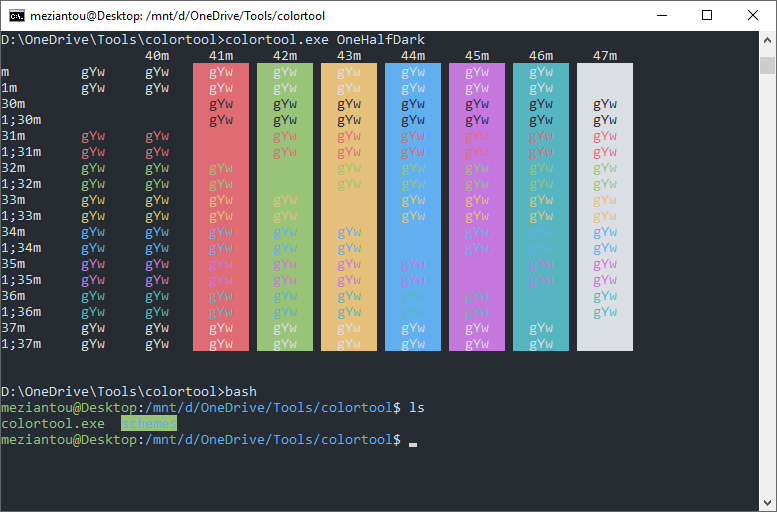Click the scrollbar down arrow
The width and height of the screenshot is (777, 512).
point(767,503)
